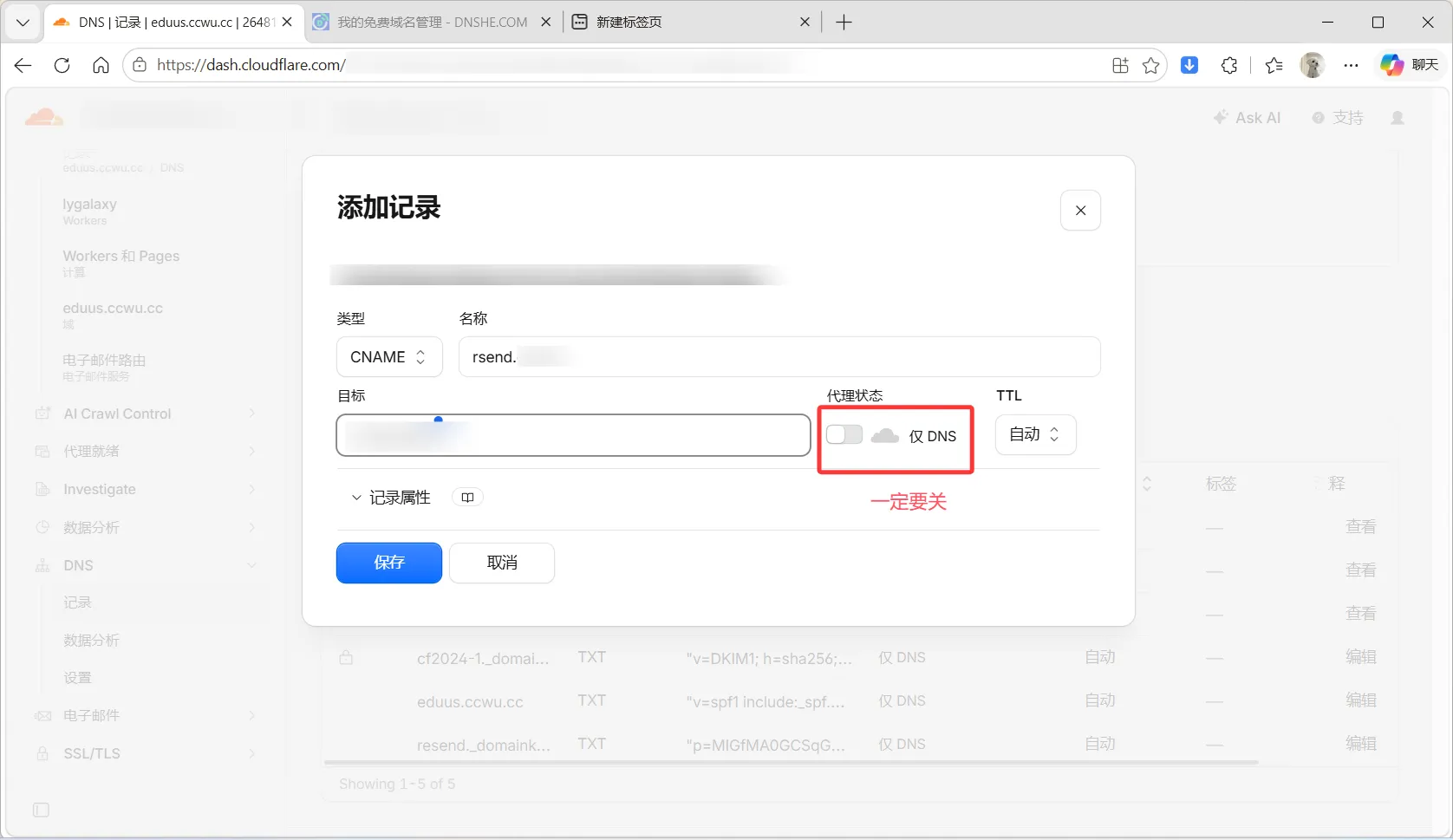Close the 添加记录 dialog with X
The height and width of the screenshot is (840, 1453).
[x=1080, y=211]
